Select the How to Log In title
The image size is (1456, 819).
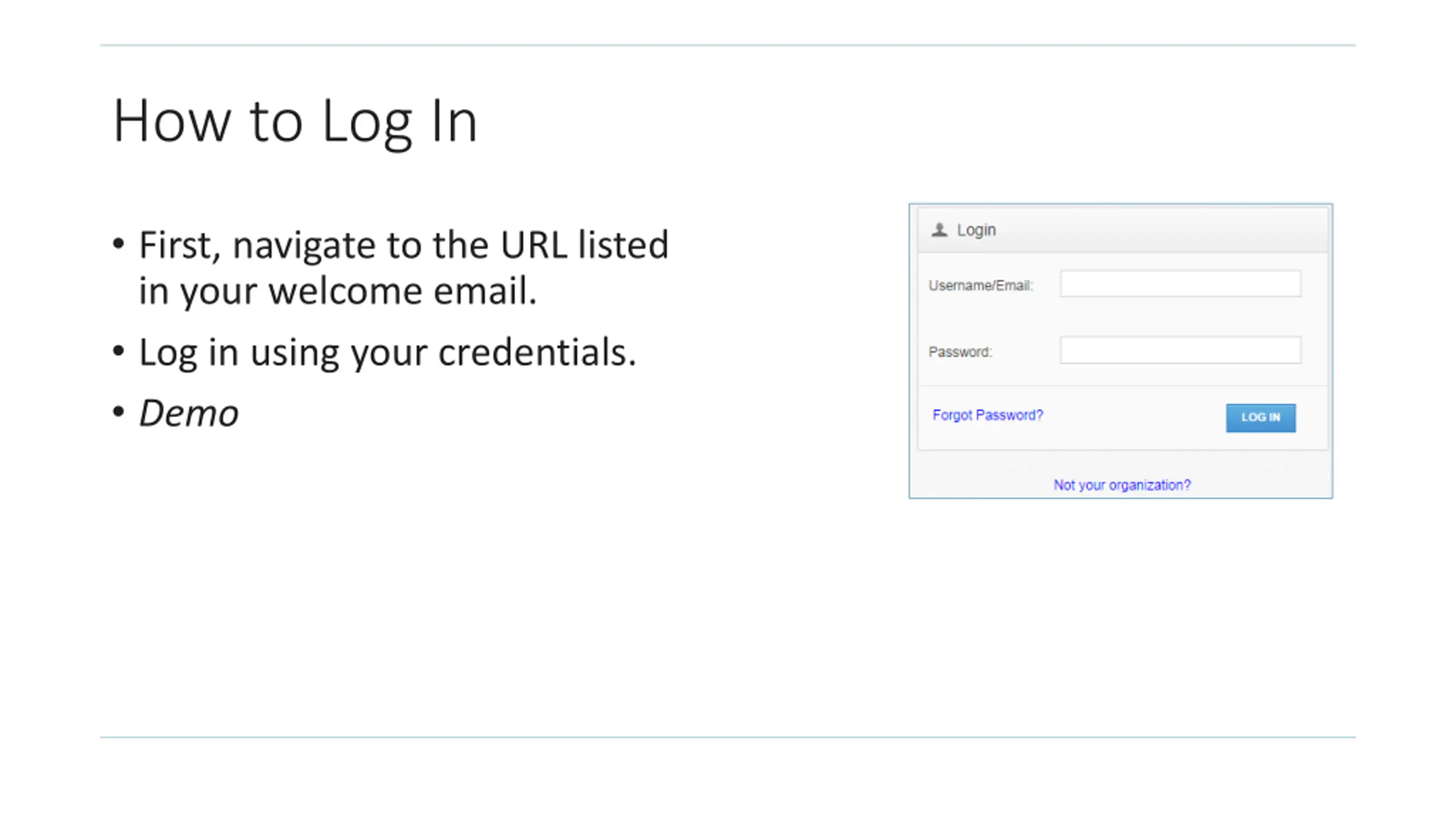click(x=295, y=122)
